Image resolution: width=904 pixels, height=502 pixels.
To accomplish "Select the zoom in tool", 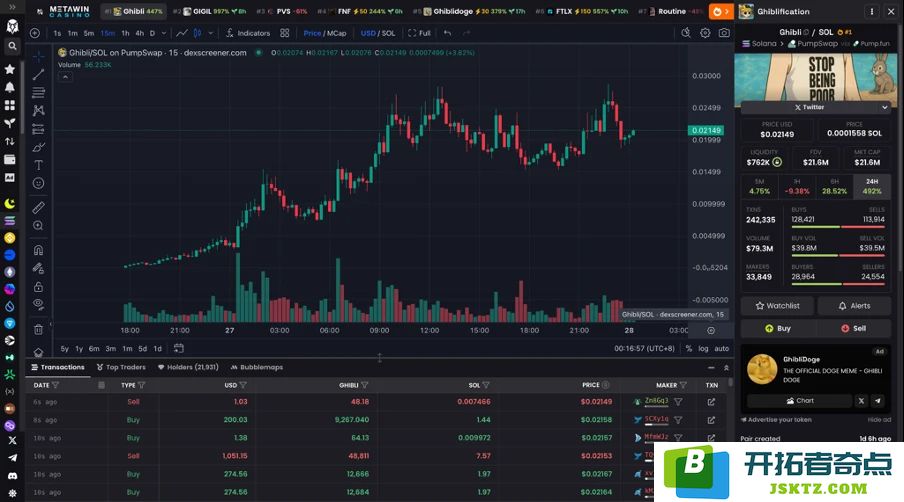I will pos(39,226).
